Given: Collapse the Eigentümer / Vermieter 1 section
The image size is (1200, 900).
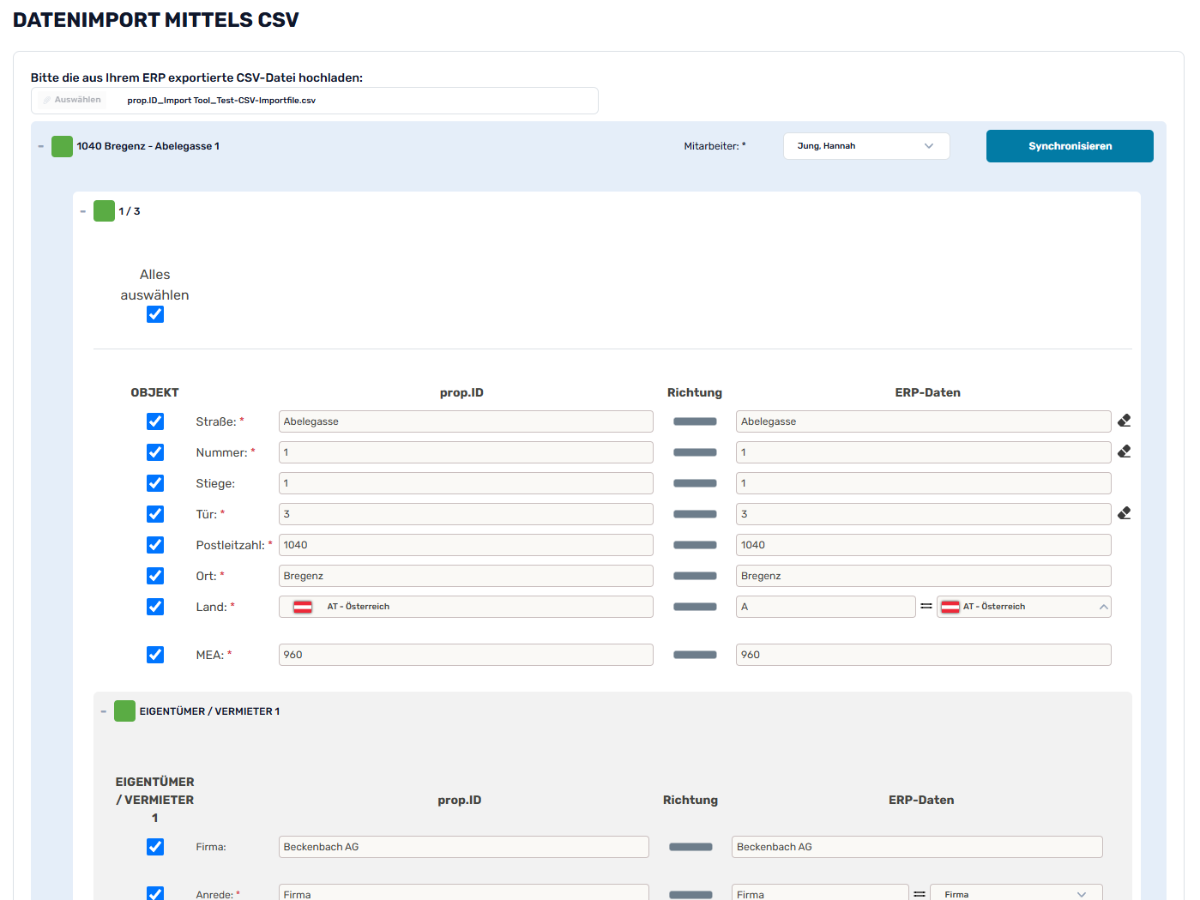Looking at the screenshot, I should click(x=103, y=711).
